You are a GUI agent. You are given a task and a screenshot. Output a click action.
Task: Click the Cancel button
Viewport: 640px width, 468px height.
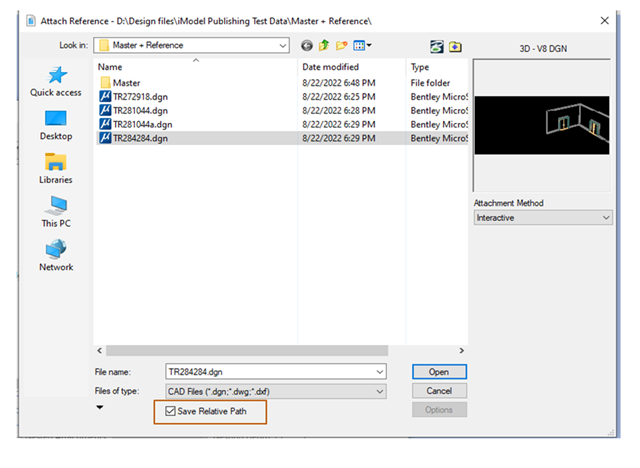click(x=439, y=391)
